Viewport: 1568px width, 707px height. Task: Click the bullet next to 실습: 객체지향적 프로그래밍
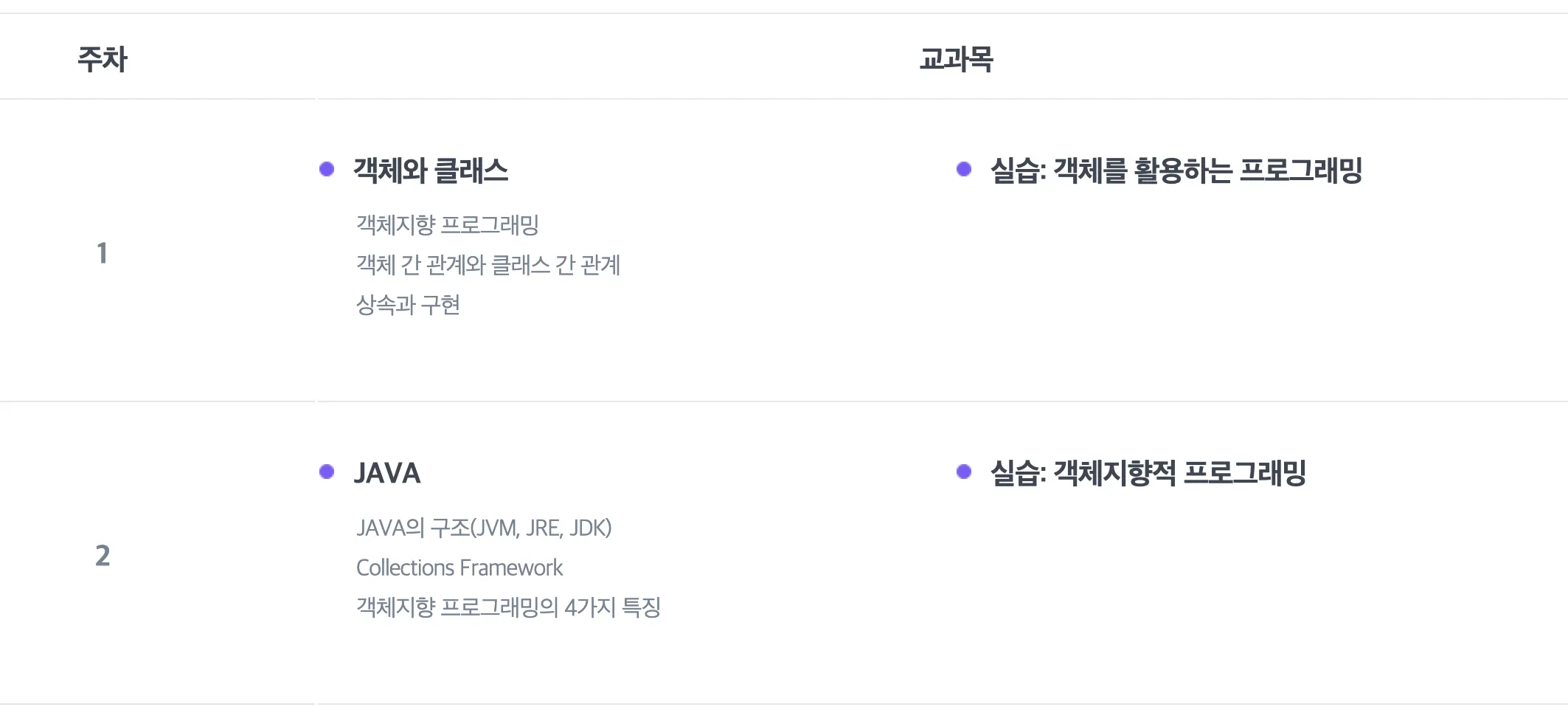[963, 472]
